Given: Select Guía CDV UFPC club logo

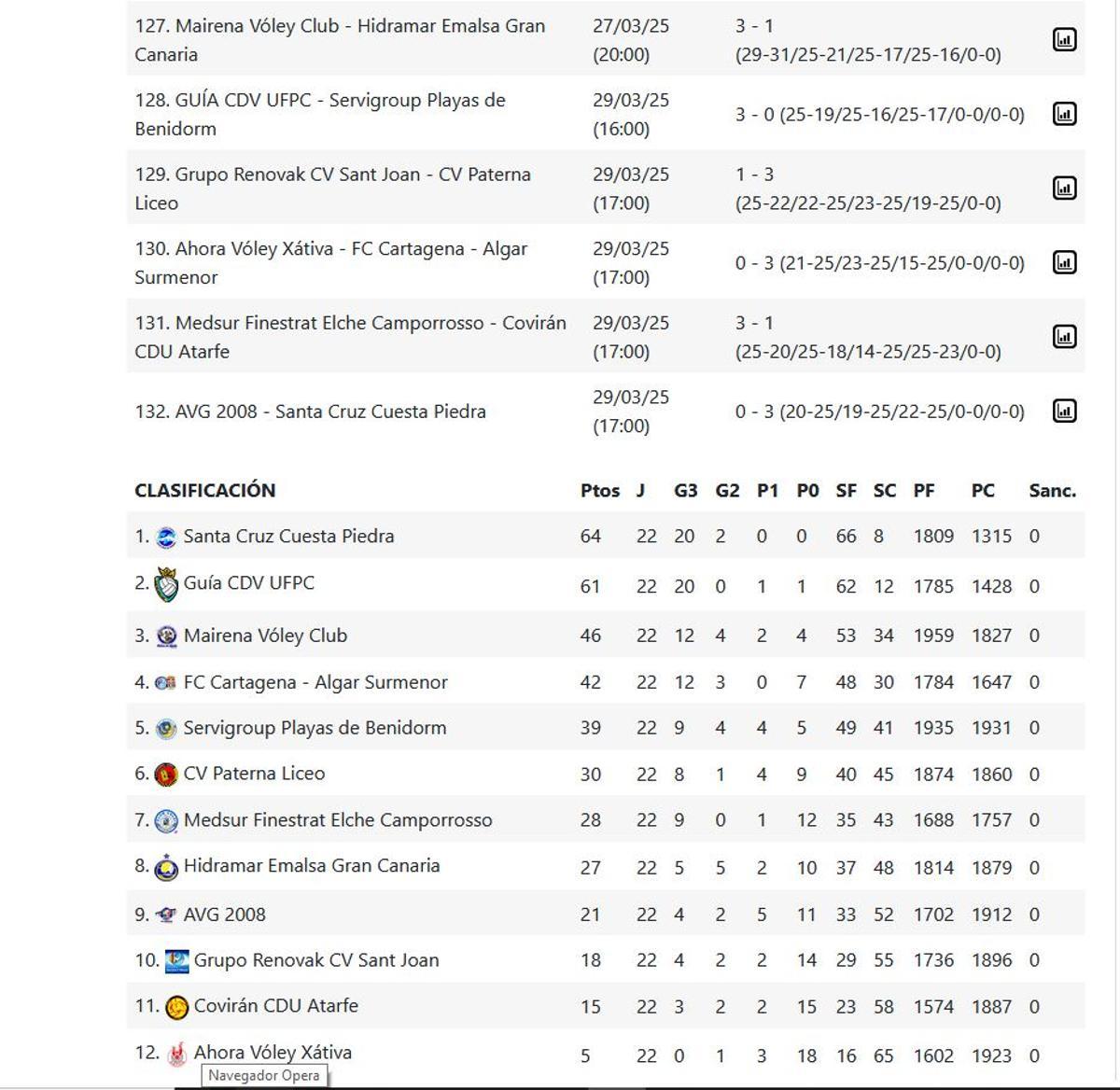Looking at the screenshot, I should (x=166, y=582).
